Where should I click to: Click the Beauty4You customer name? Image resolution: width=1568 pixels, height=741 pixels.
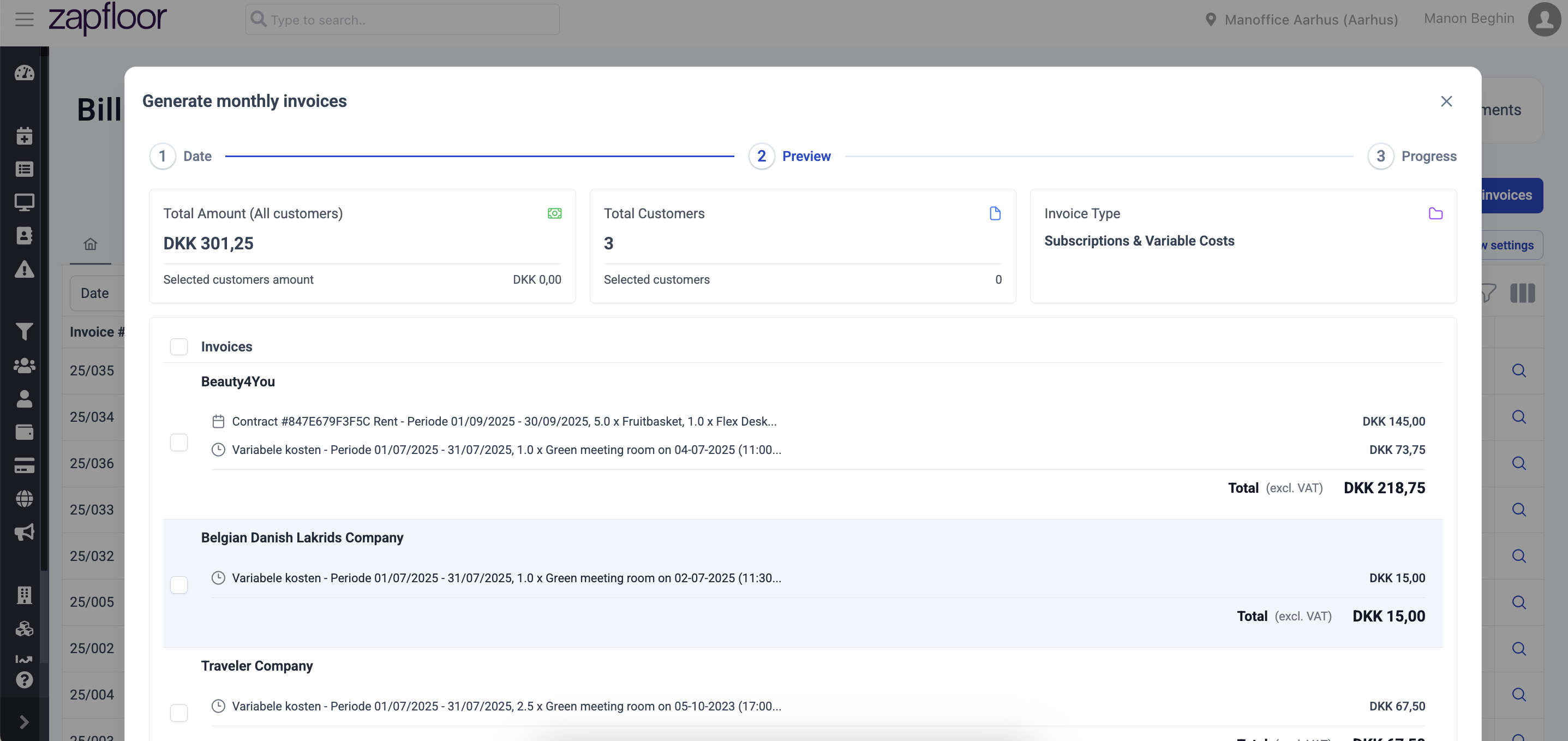click(x=238, y=382)
